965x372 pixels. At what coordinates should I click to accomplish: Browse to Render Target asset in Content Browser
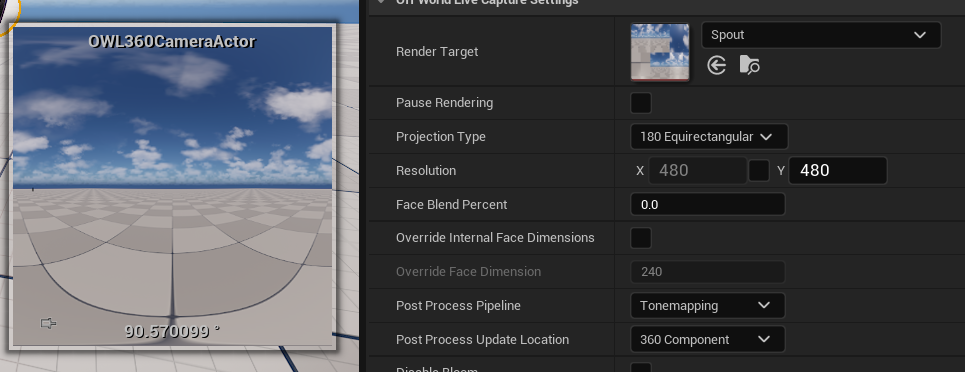(x=749, y=65)
